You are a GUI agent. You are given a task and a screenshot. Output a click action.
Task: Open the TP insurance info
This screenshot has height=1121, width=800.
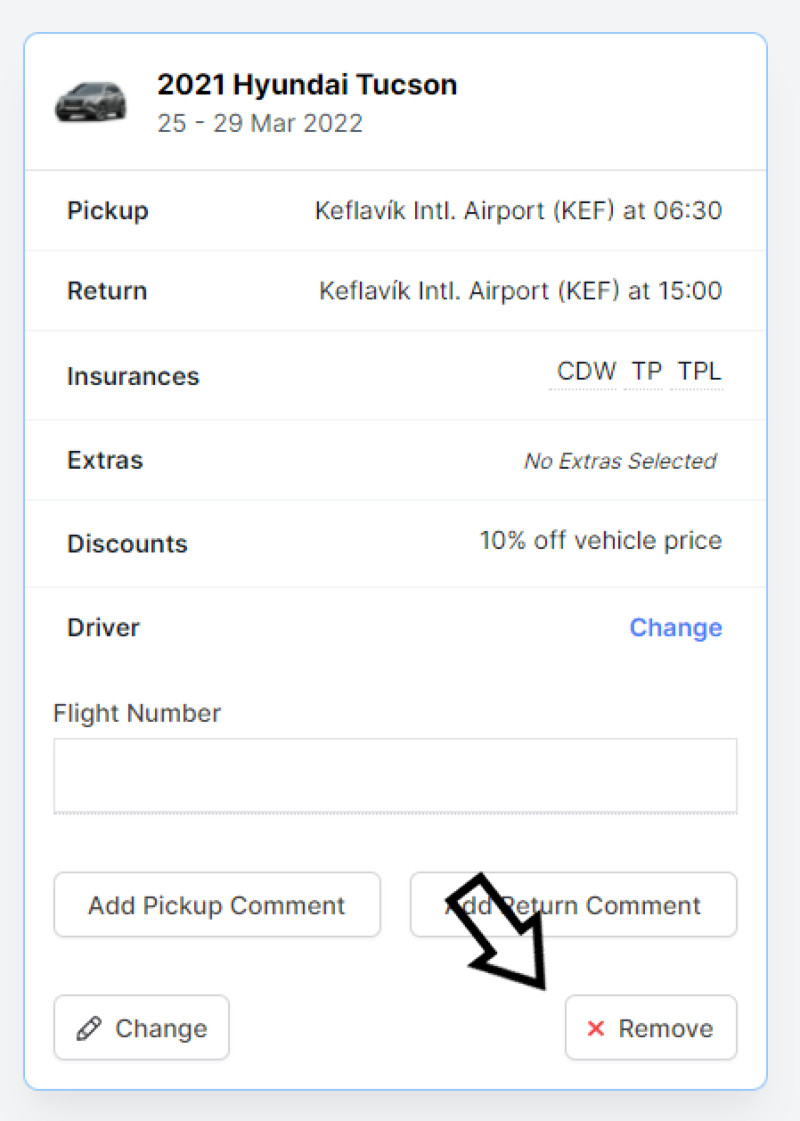point(646,371)
